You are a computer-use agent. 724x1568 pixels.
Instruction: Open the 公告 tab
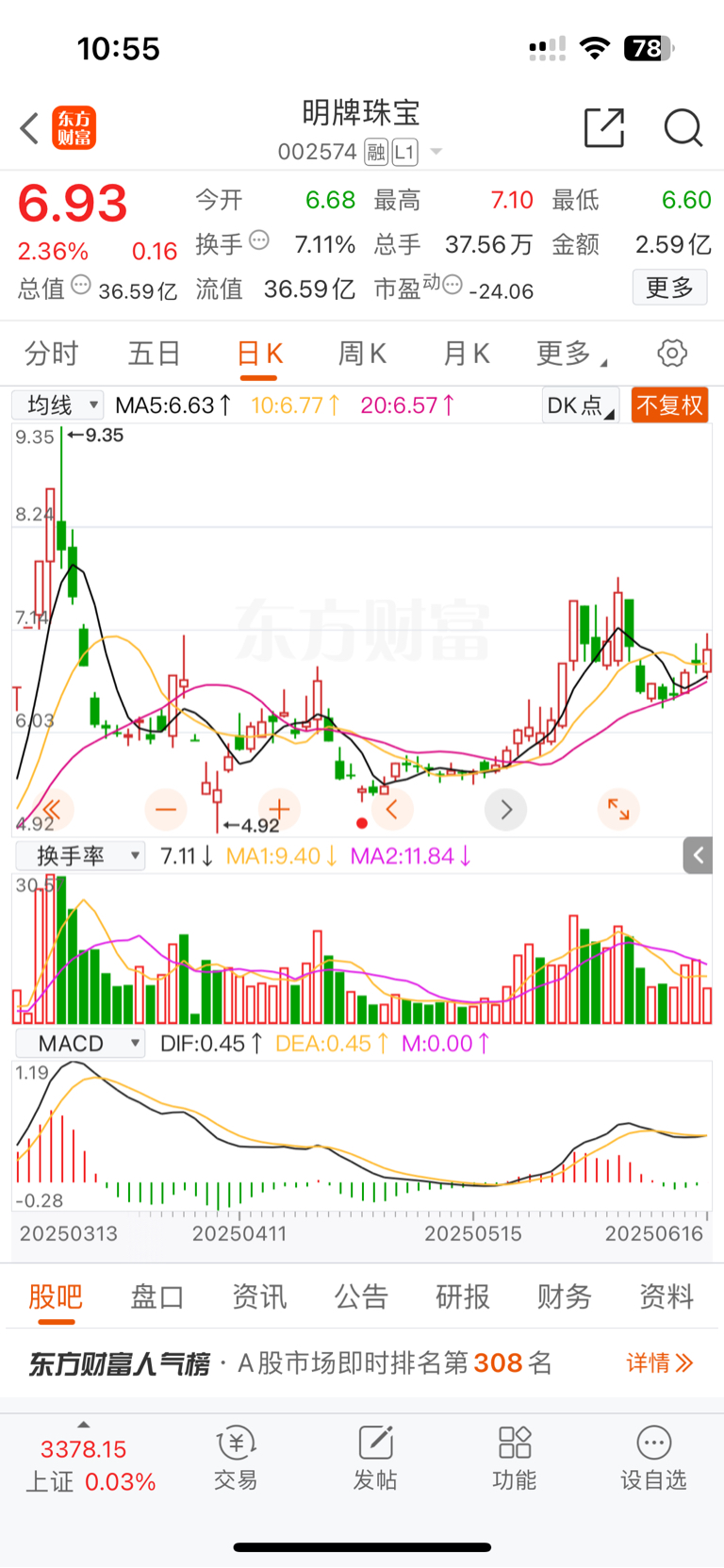click(x=361, y=1296)
